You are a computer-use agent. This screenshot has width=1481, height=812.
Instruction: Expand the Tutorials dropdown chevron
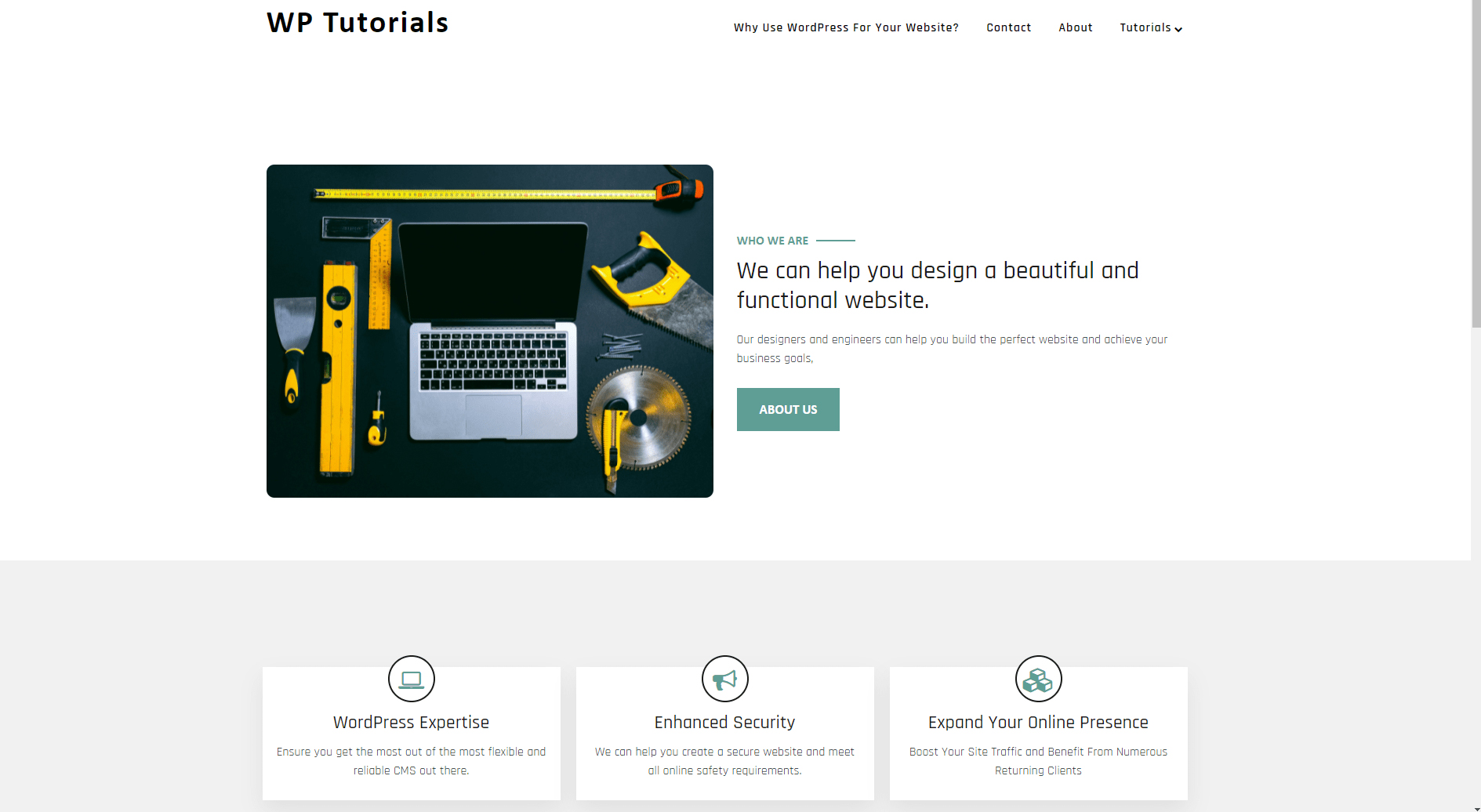click(x=1178, y=29)
